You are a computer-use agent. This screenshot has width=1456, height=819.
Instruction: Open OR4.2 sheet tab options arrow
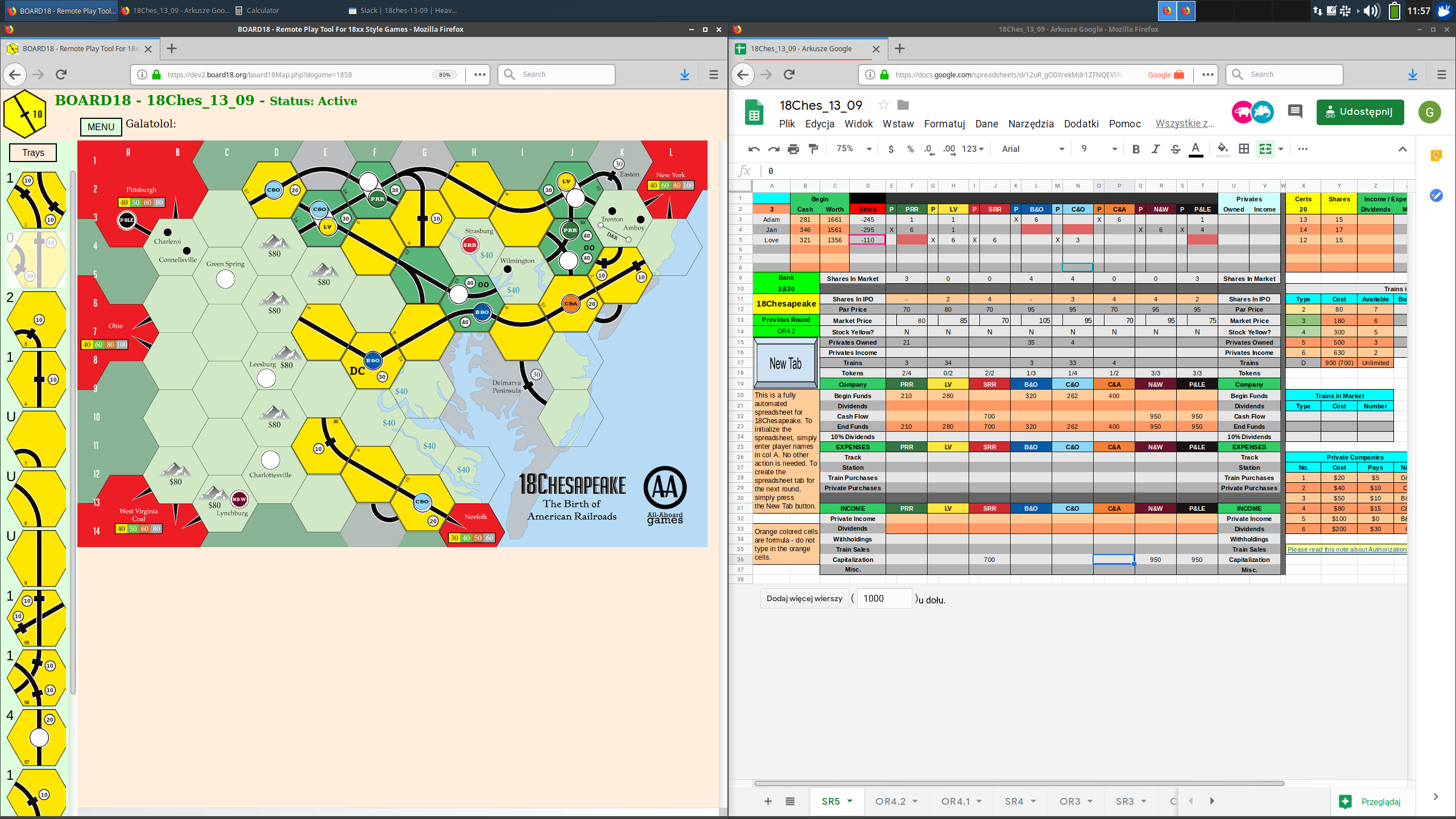click(x=915, y=801)
